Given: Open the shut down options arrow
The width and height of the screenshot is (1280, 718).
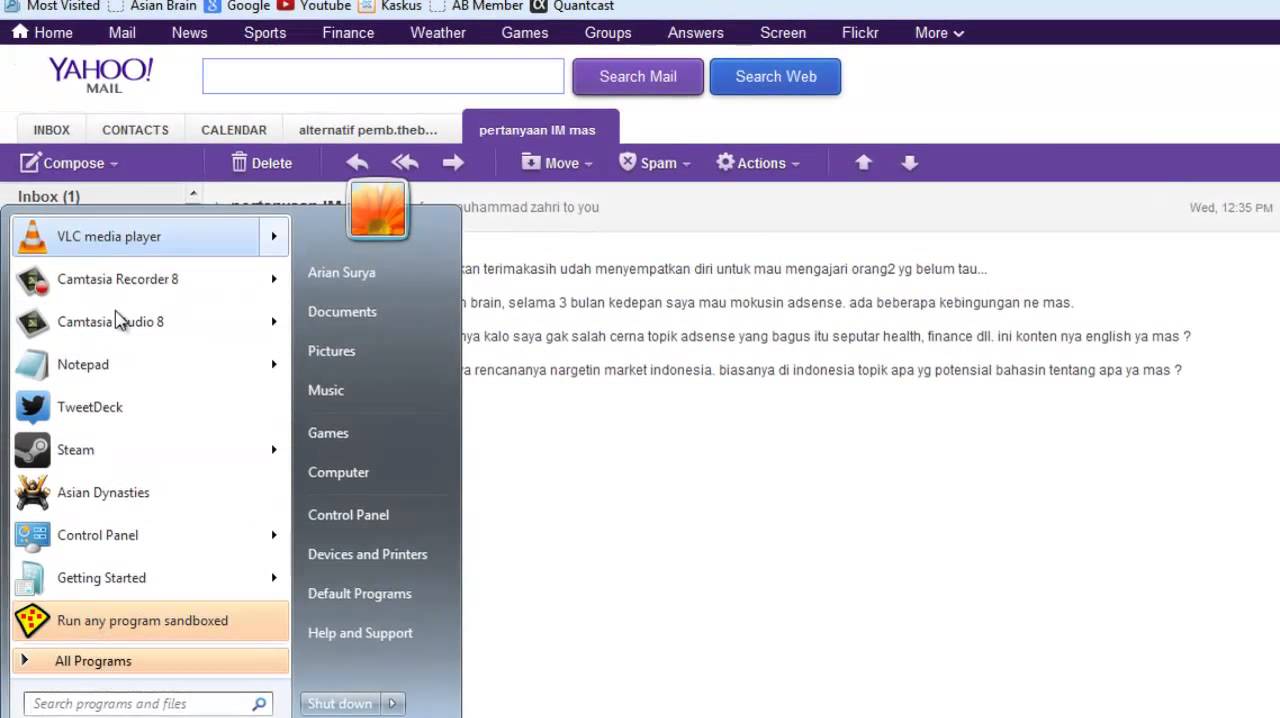Looking at the screenshot, I should pos(392,704).
